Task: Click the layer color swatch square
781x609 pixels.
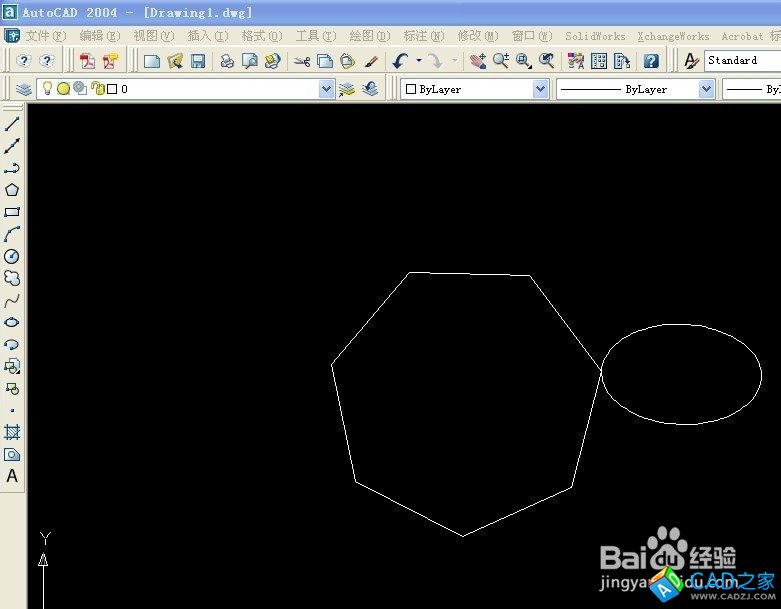Action: [112, 89]
